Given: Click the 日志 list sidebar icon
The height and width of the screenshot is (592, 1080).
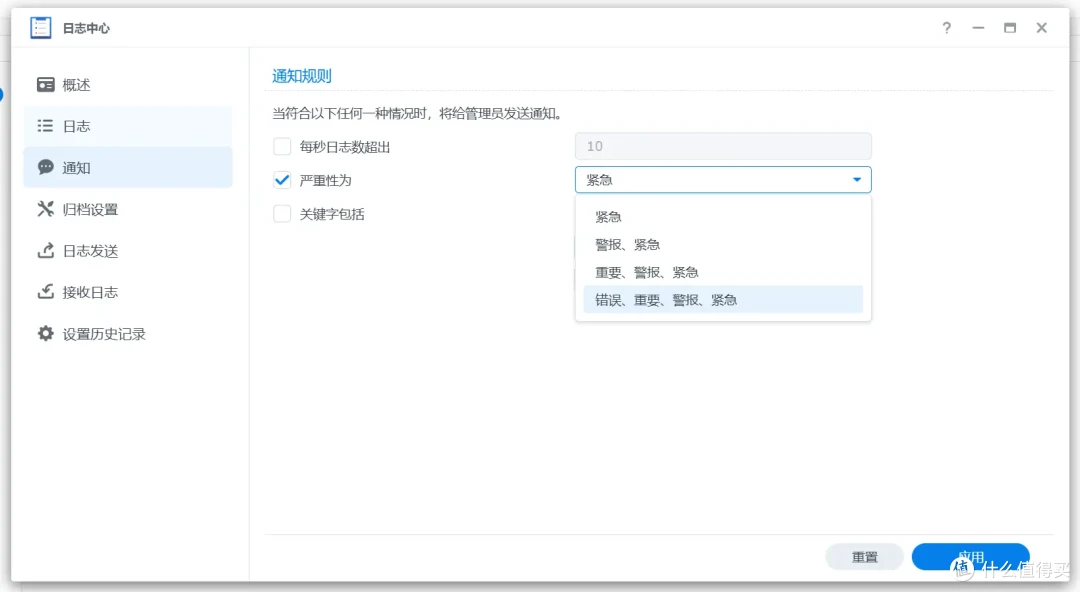Looking at the screenshot, I should tap(45, 125).
